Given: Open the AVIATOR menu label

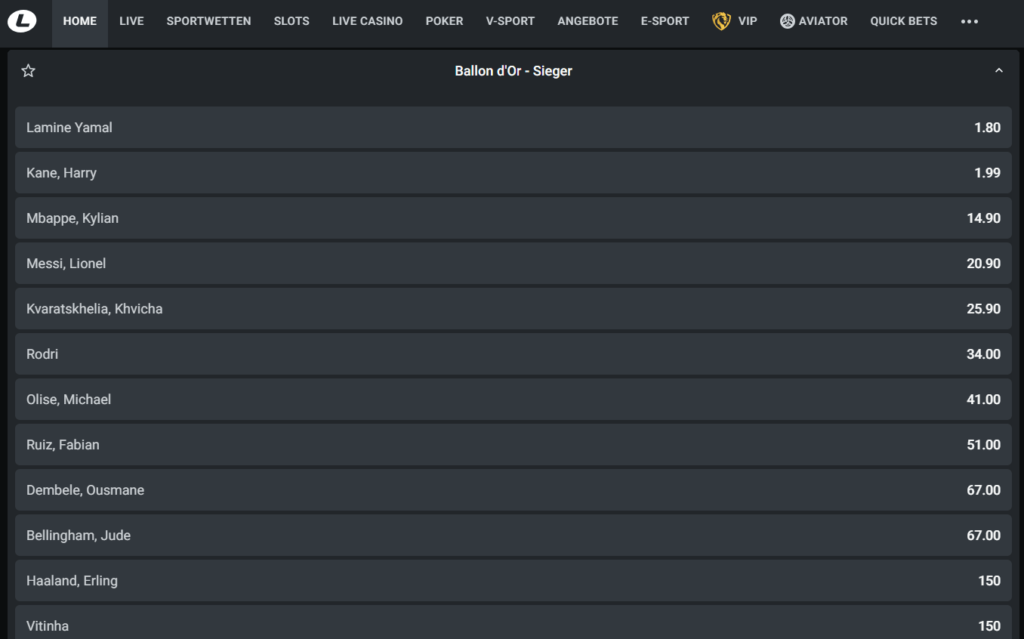Looking at the screenshot, I should [x=823, y=21].
